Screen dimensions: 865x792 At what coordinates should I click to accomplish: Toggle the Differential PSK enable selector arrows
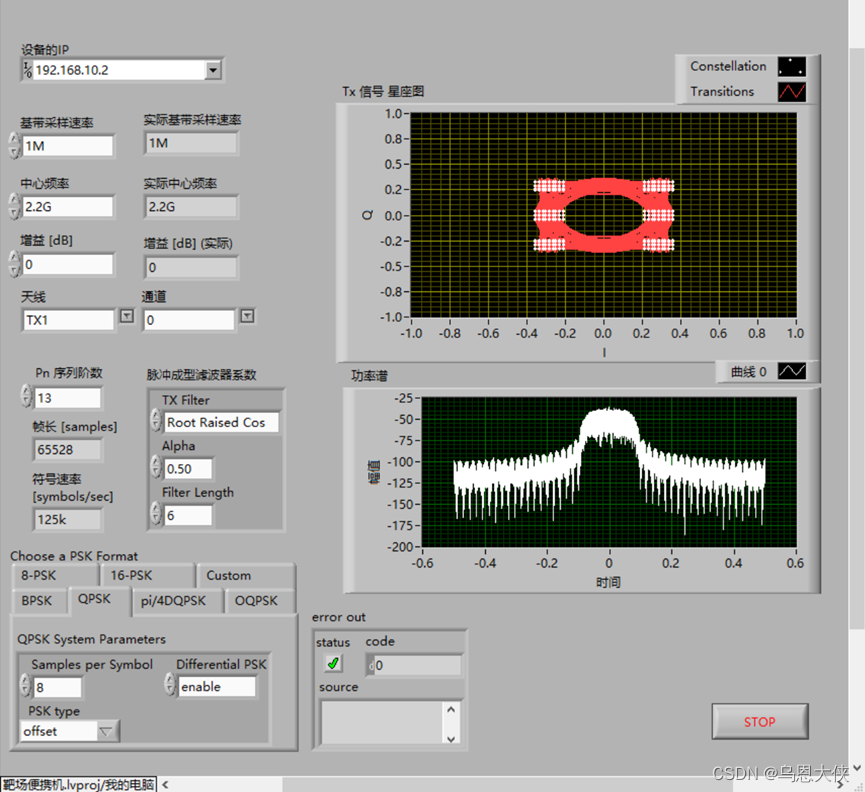(x=170, y=685)
